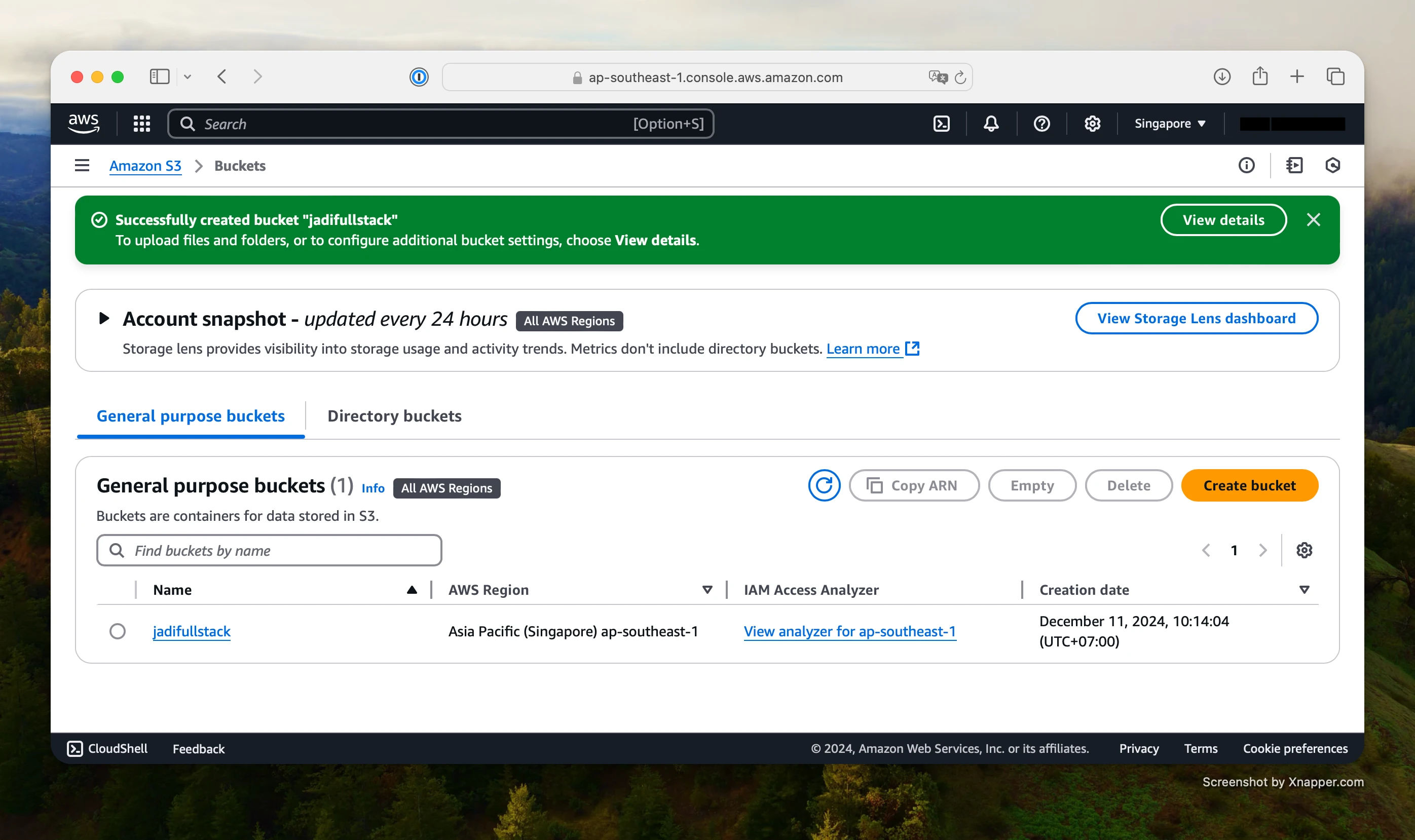Open the Safari share menu
Screen dimensions: 1415x840
(1260, 76)
